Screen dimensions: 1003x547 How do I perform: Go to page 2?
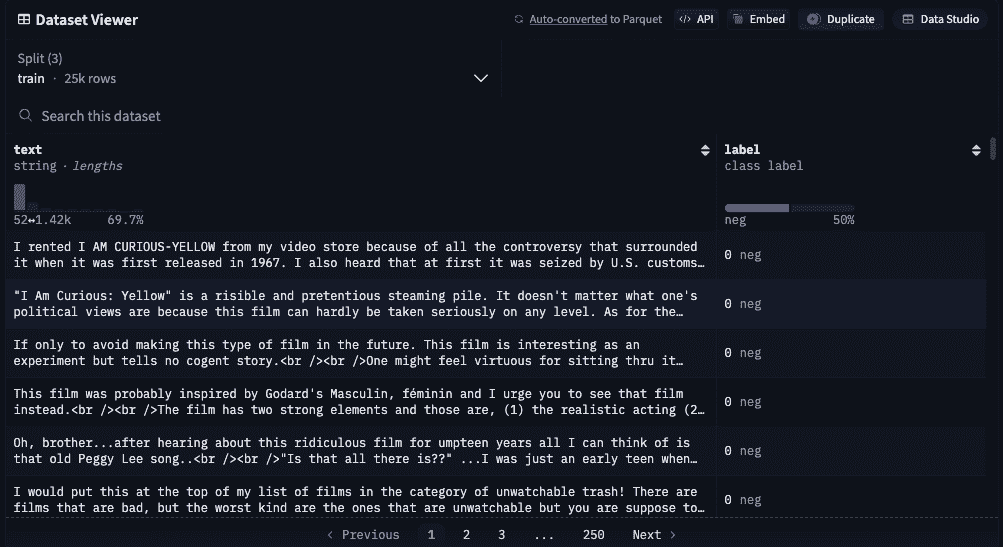466,535
